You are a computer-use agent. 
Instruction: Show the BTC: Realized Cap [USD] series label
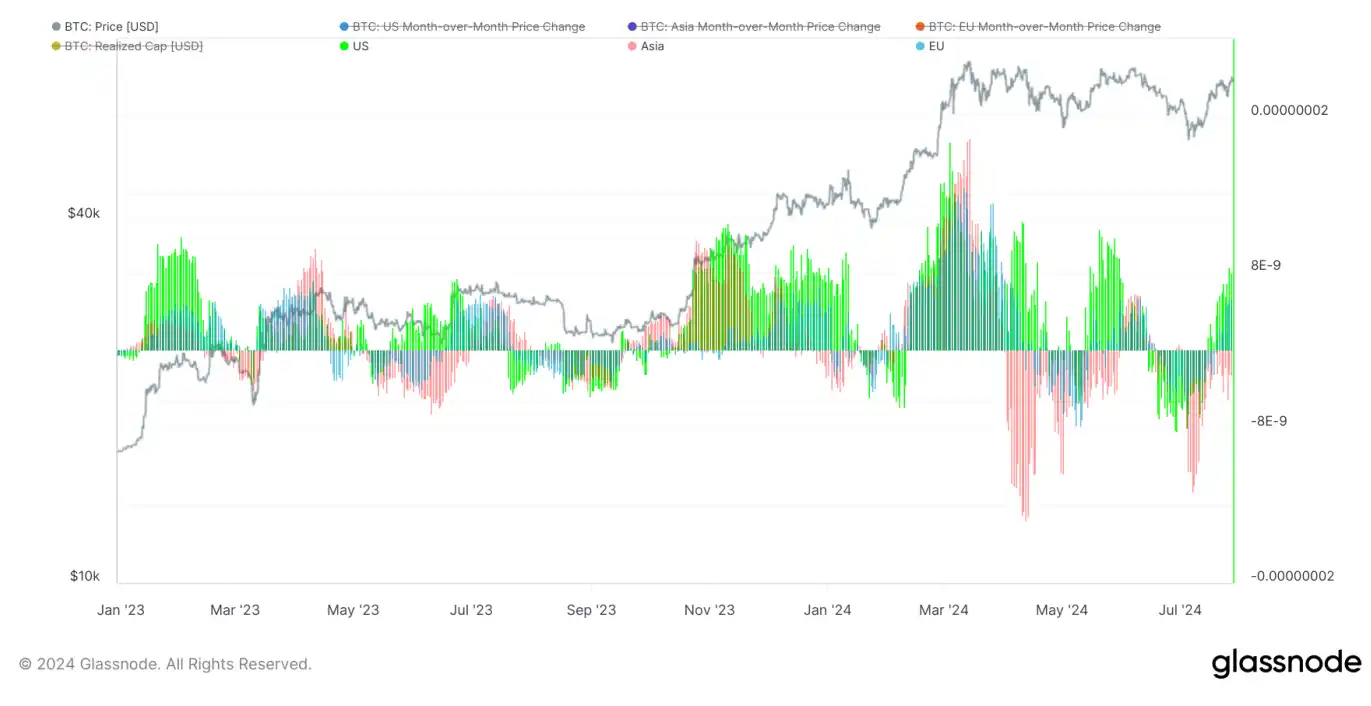[133, 47]
